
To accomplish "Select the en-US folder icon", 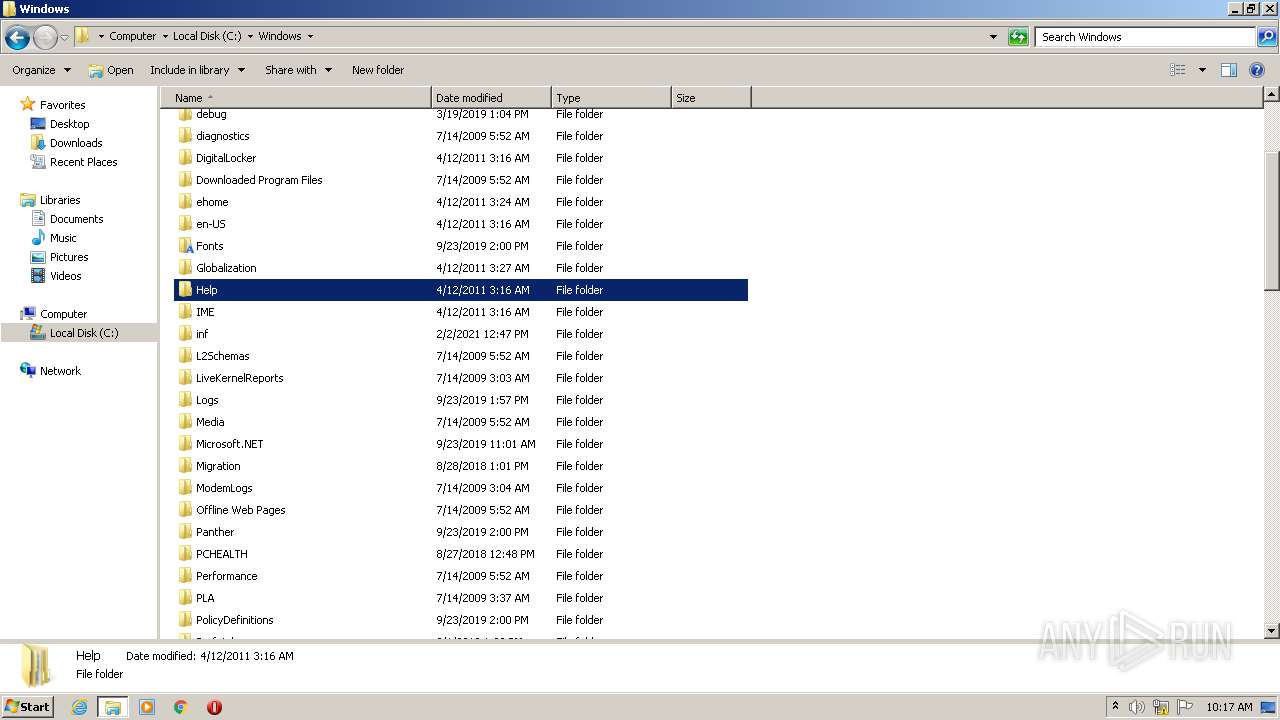I will click(185, 224).
